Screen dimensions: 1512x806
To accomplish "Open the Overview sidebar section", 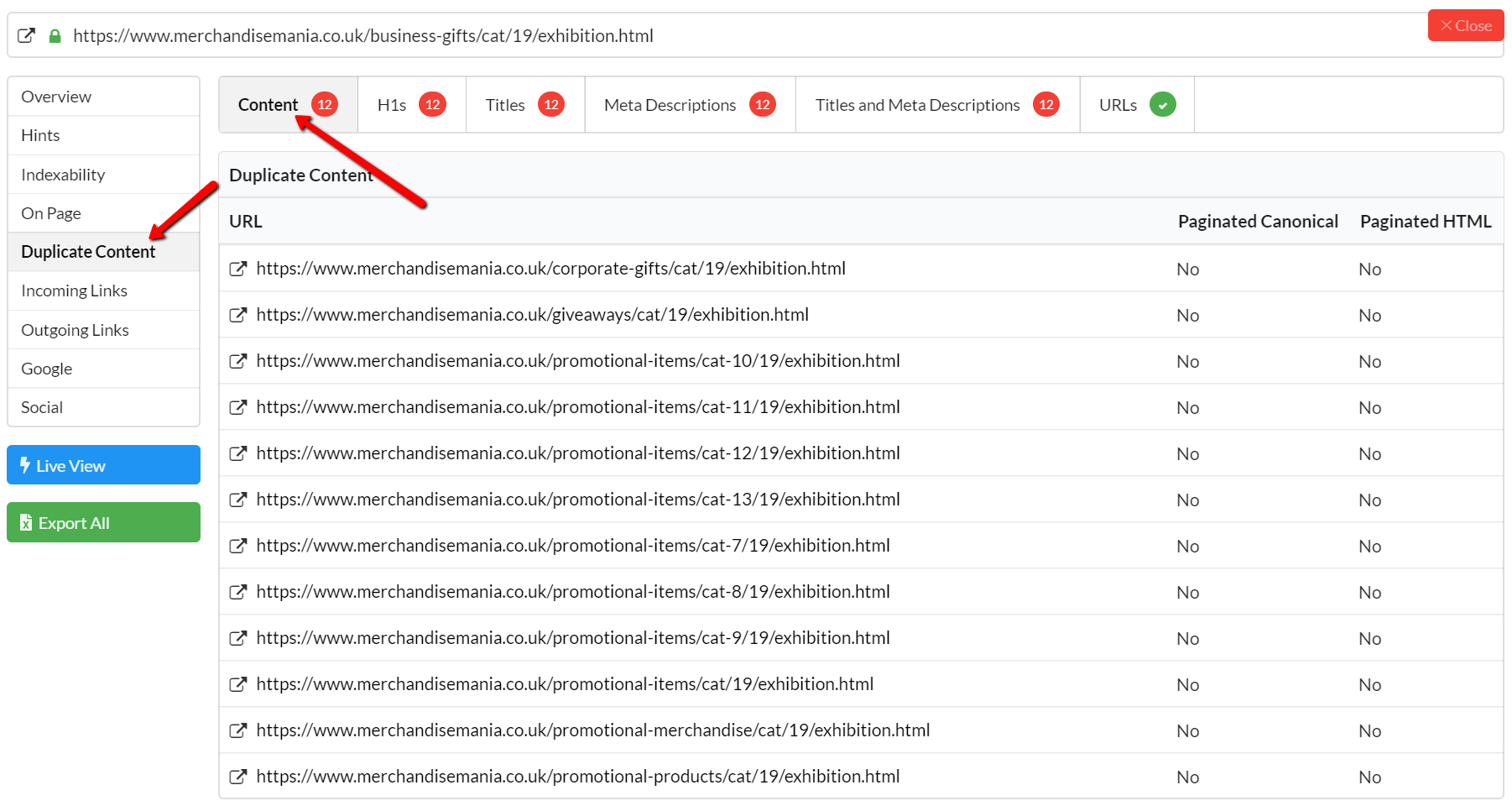I will (x=104, y=97).
